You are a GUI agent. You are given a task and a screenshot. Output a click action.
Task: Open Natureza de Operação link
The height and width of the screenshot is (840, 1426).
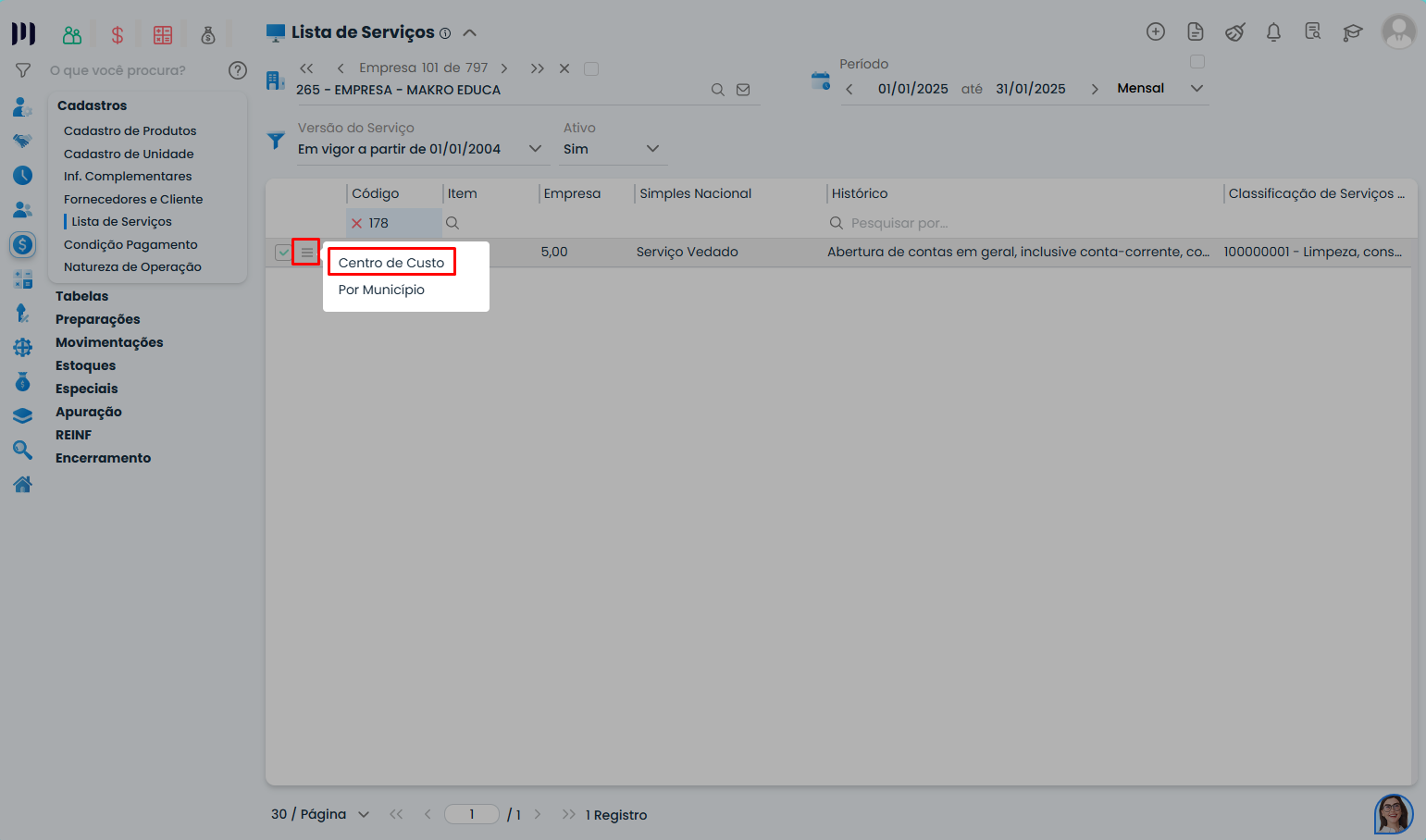(132, 266)
